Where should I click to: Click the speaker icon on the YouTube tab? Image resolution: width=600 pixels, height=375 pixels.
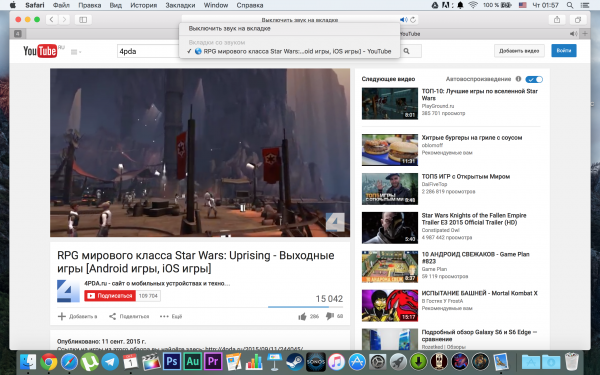click(573, 34)
